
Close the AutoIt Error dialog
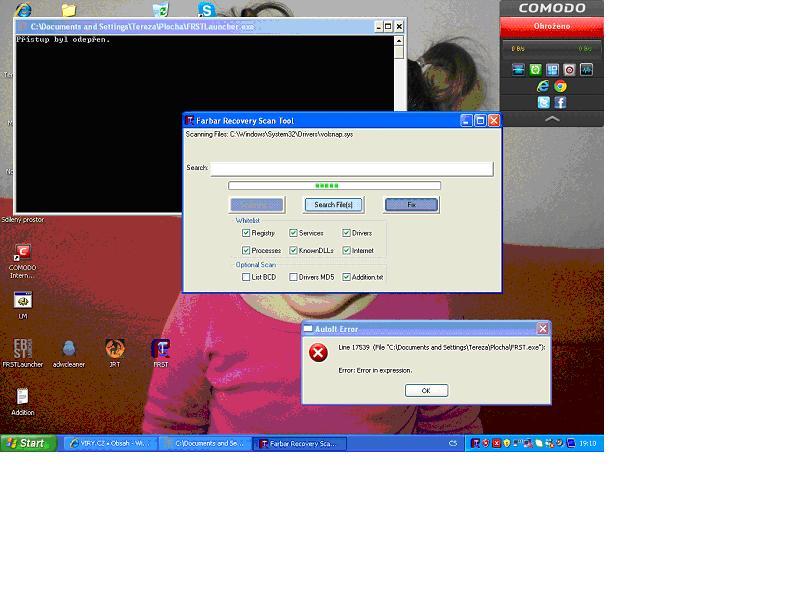point(543,329)
